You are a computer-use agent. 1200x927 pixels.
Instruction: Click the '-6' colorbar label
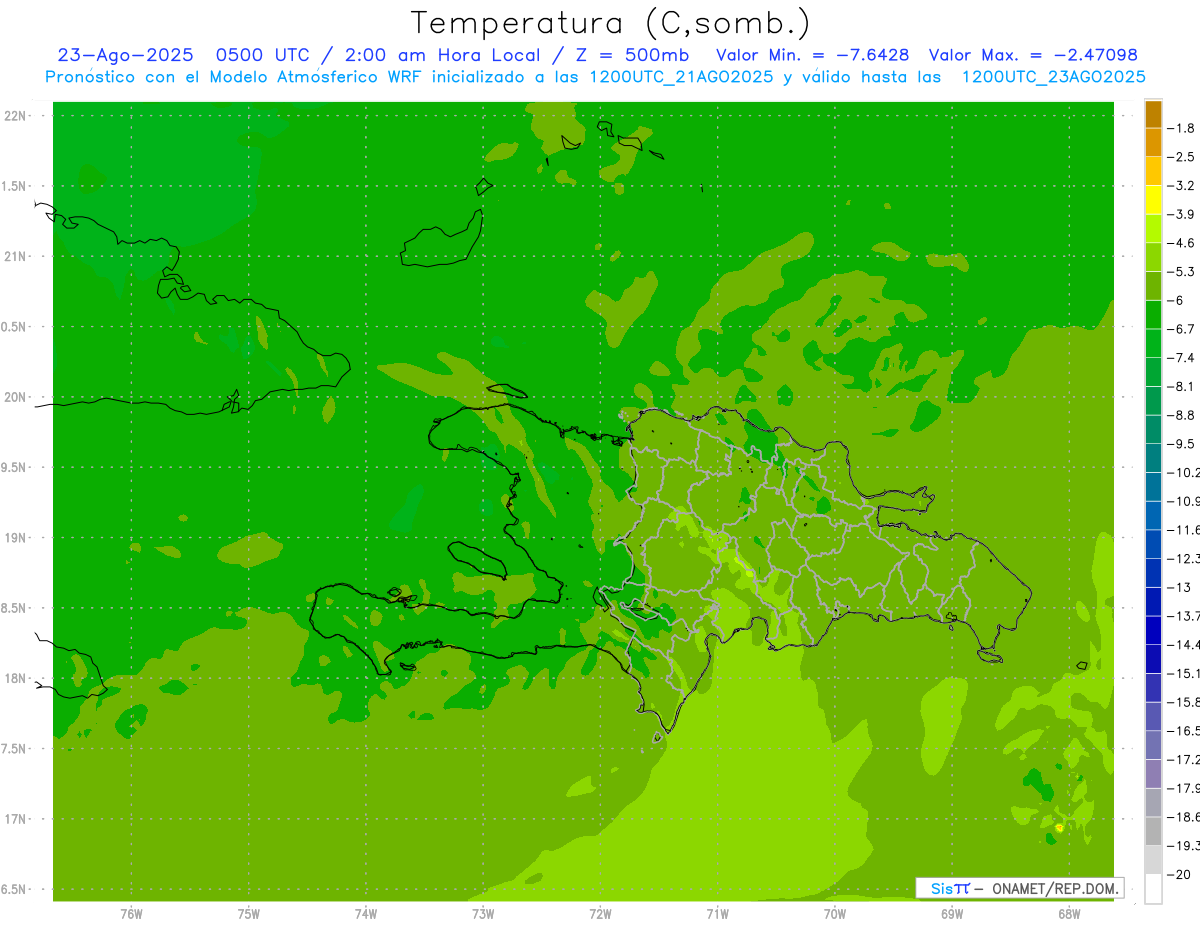pos(1176,300)
